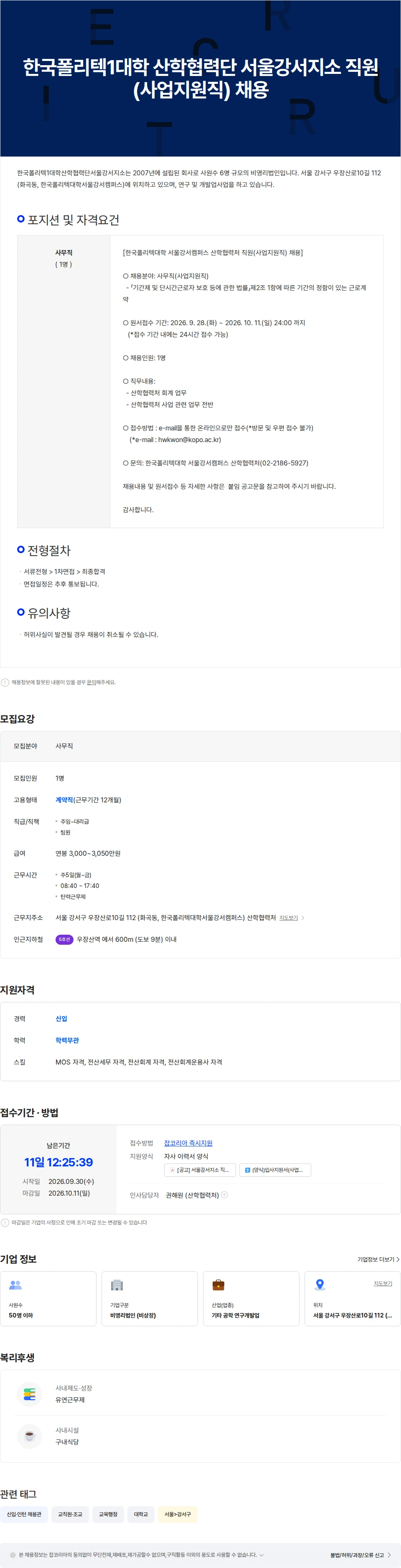The image size is (401, 1568).
Task: Click the 사내제도·성장 benefit icon
Action: pyautogui.click(x=29, y=1393)
